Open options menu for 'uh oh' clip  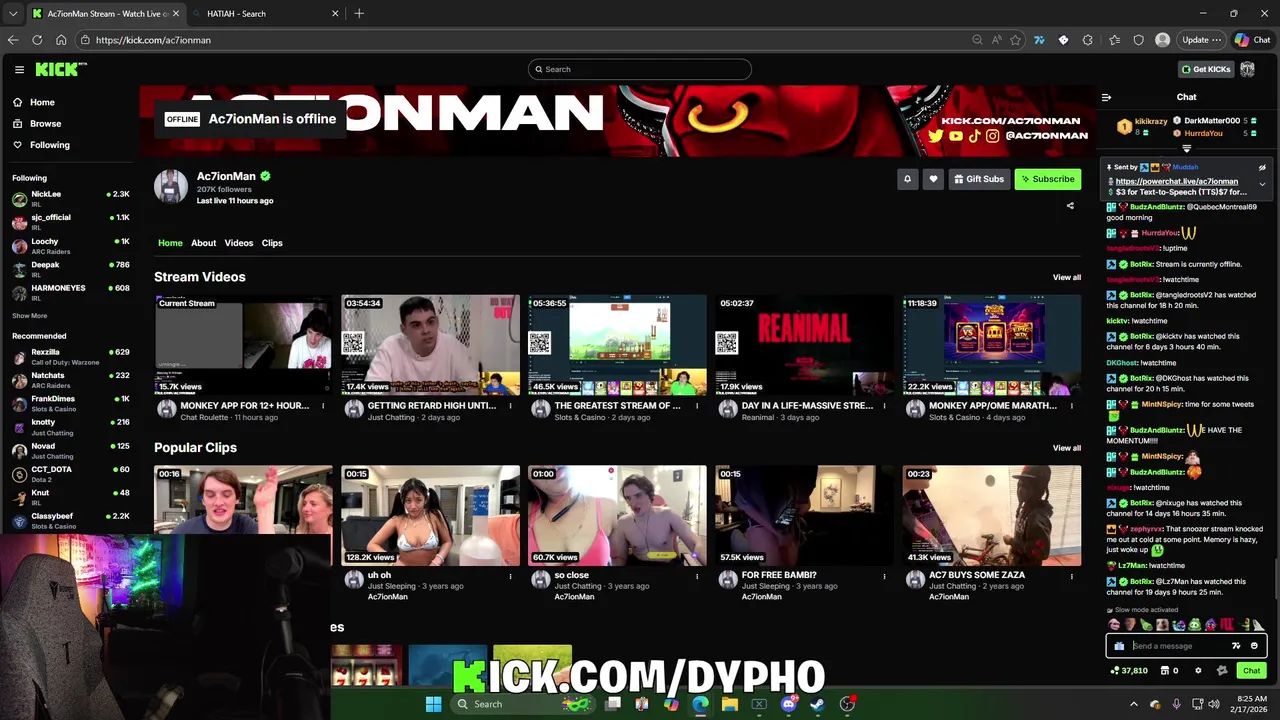pos(510,576)
